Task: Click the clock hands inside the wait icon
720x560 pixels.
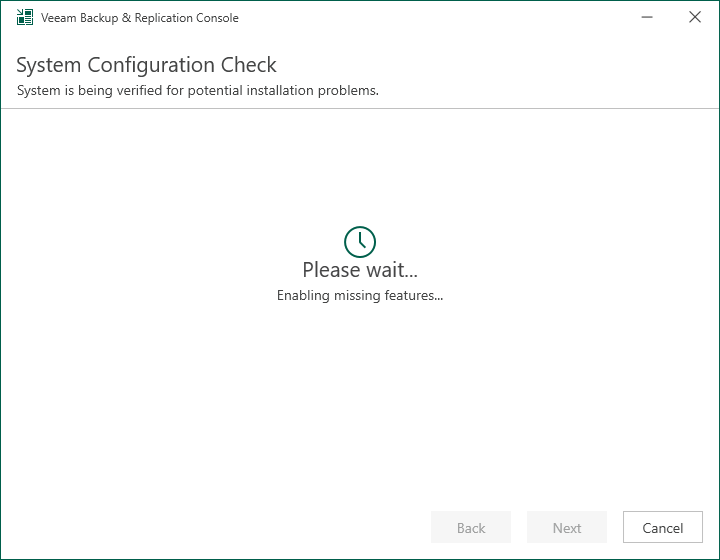Action: pos(362,241)
